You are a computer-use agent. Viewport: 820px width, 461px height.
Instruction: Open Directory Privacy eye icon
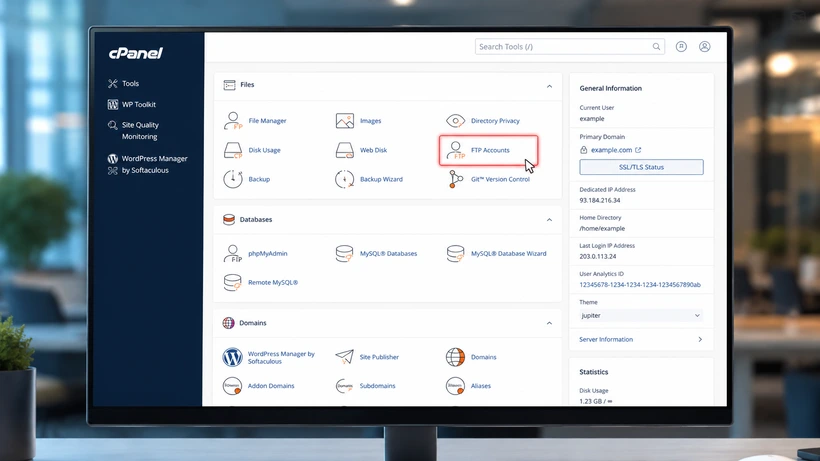[455, 121]
